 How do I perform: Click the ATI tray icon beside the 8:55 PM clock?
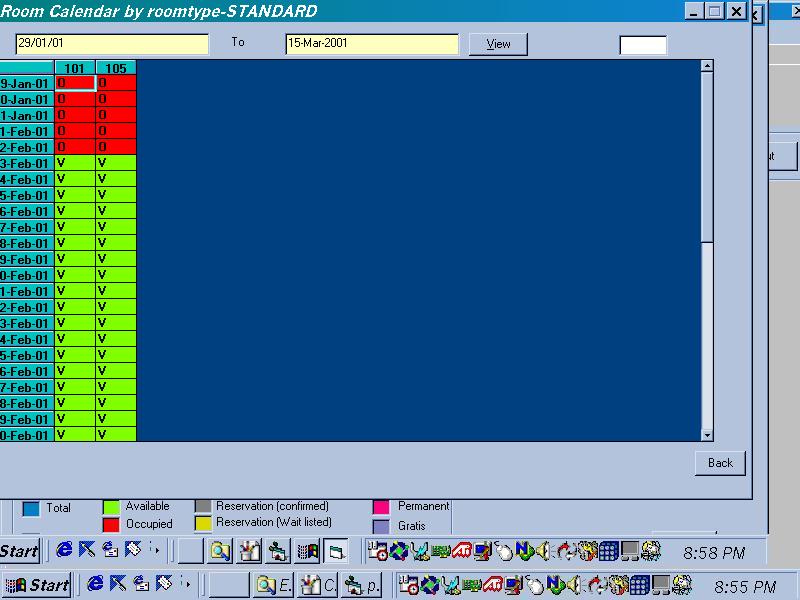coord(492,585)
